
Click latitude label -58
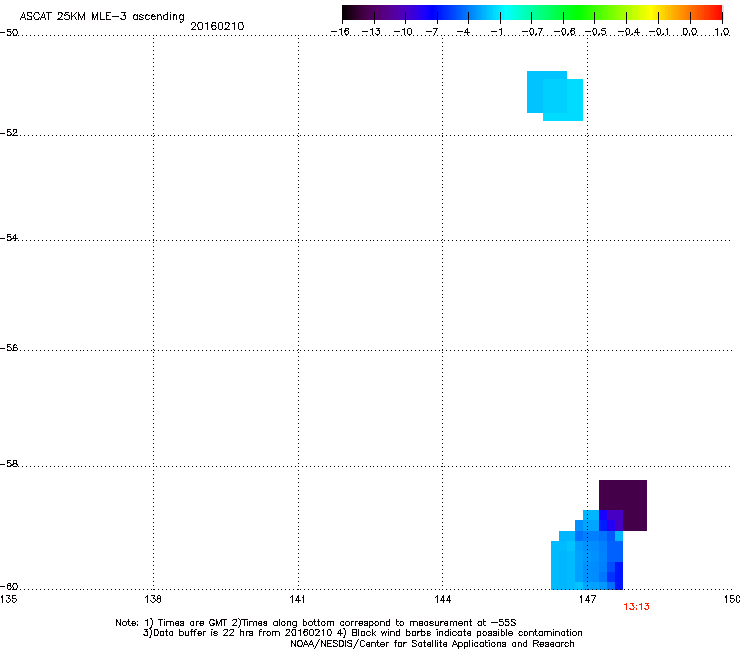[9, 464]
